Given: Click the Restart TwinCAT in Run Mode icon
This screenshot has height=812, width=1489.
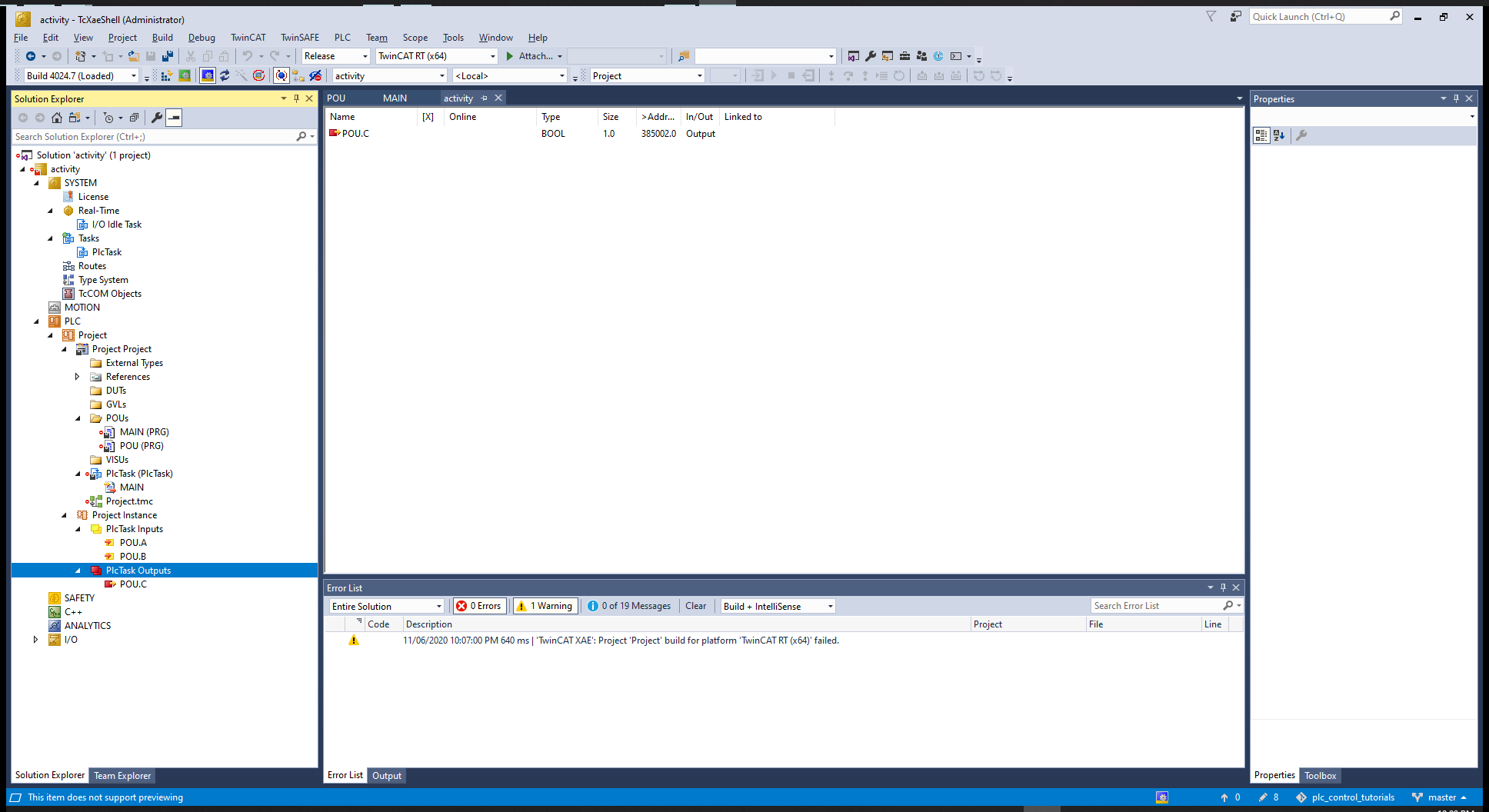Looking at the screenshot, I should click(x=185, y=75).
